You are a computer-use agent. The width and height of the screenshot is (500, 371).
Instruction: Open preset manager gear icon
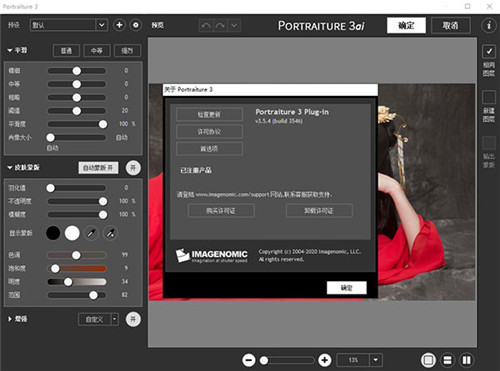(136, 25)
